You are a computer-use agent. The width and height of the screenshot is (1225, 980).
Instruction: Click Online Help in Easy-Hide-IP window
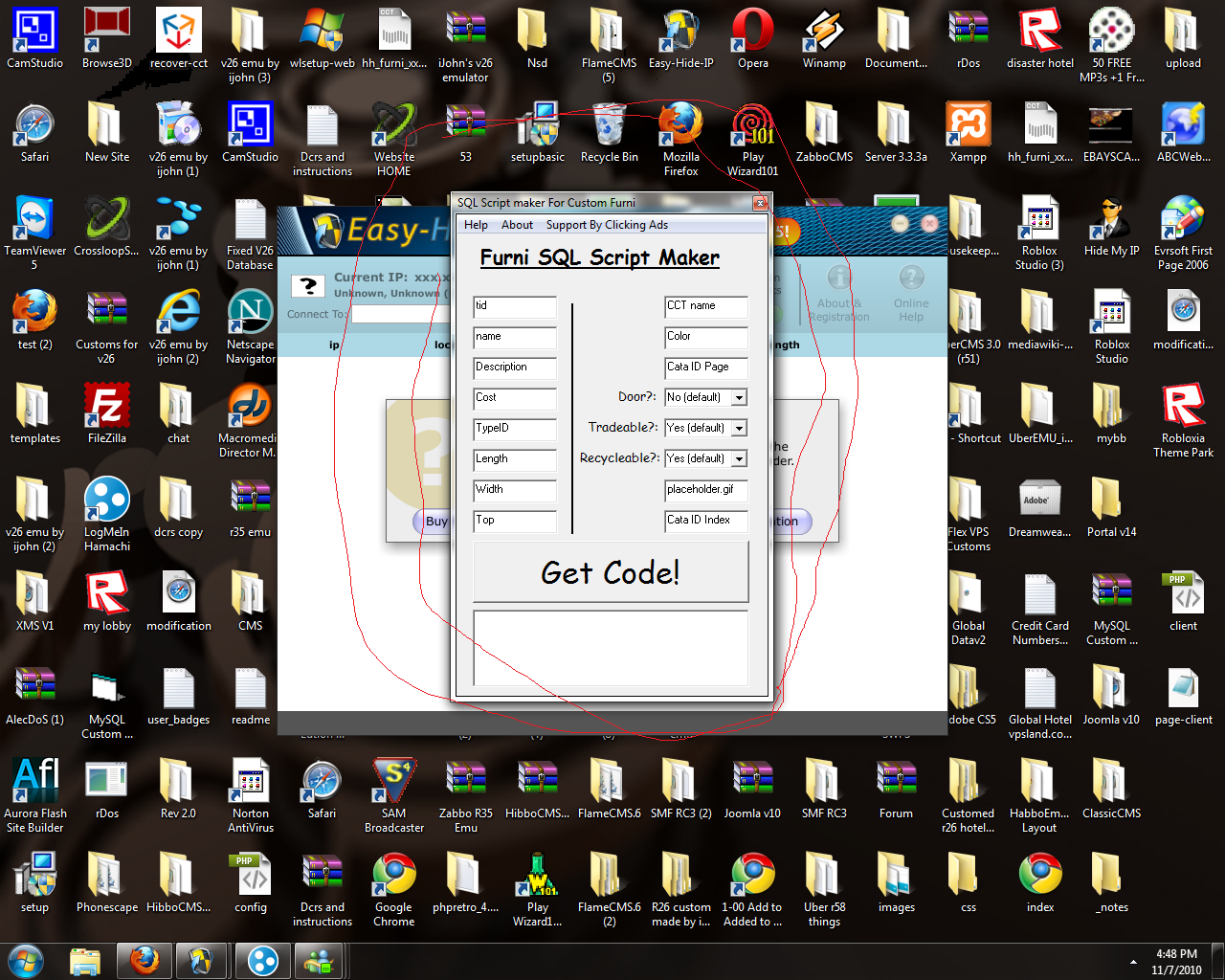click(911, 295)
